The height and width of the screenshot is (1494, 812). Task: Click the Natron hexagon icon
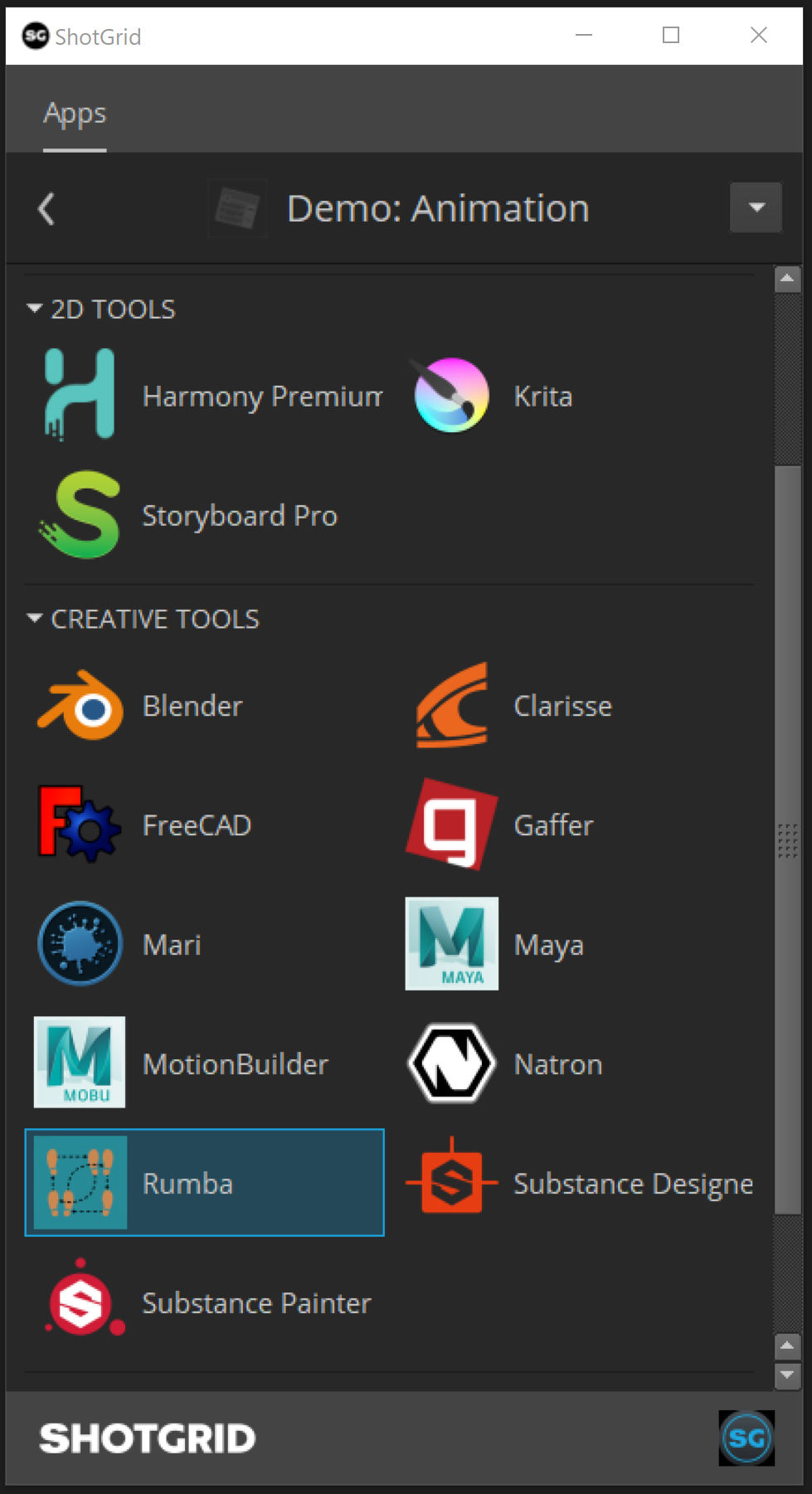452,1063
